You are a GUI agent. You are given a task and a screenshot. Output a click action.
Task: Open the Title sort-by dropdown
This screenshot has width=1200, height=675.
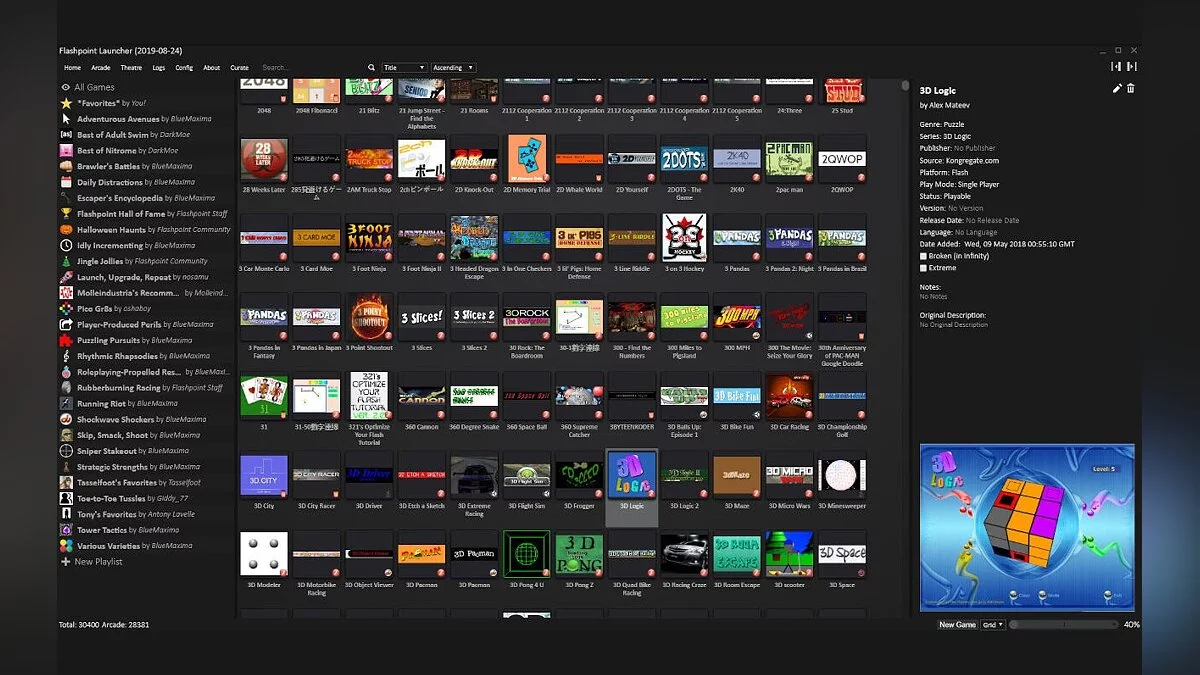click(x=404, y=68)
